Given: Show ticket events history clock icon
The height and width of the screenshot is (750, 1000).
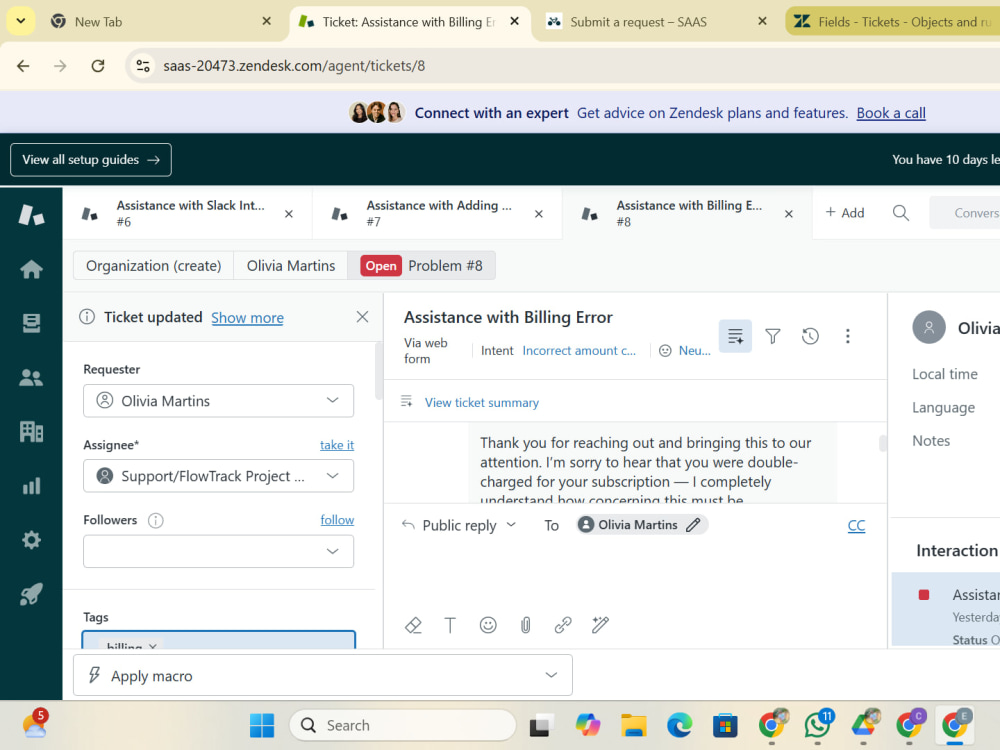Looking at the screenshot, I should (810, 336).
